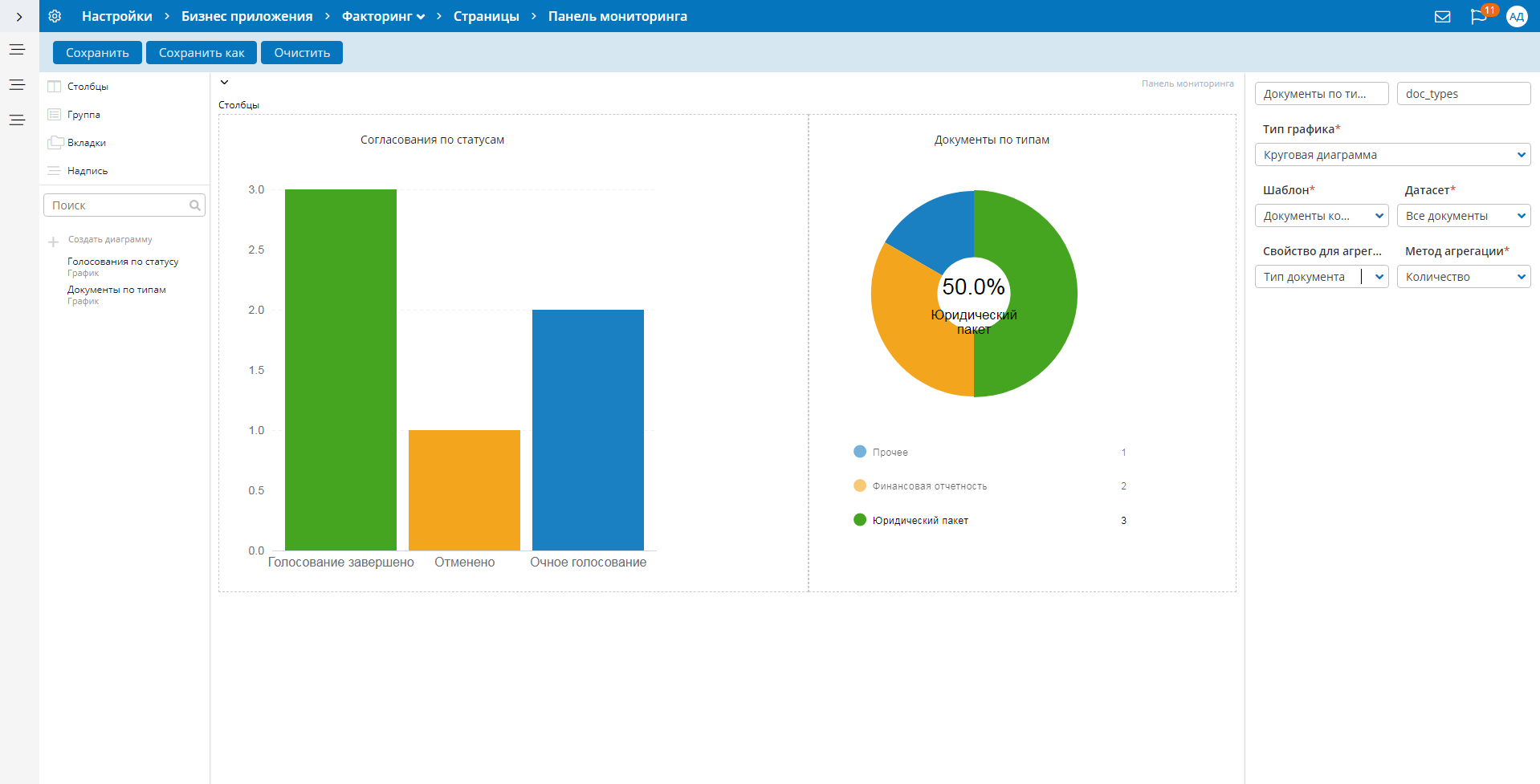Viewport: 1540px width, 784px height.
Task: Select the Столбцы columns icon
Action: [55, 86]
